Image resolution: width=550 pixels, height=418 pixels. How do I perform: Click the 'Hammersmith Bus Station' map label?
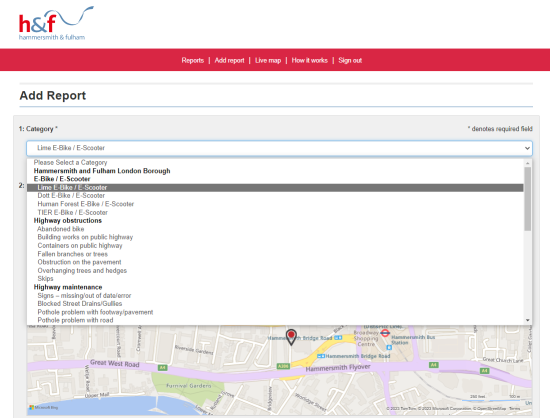point(413,340)
